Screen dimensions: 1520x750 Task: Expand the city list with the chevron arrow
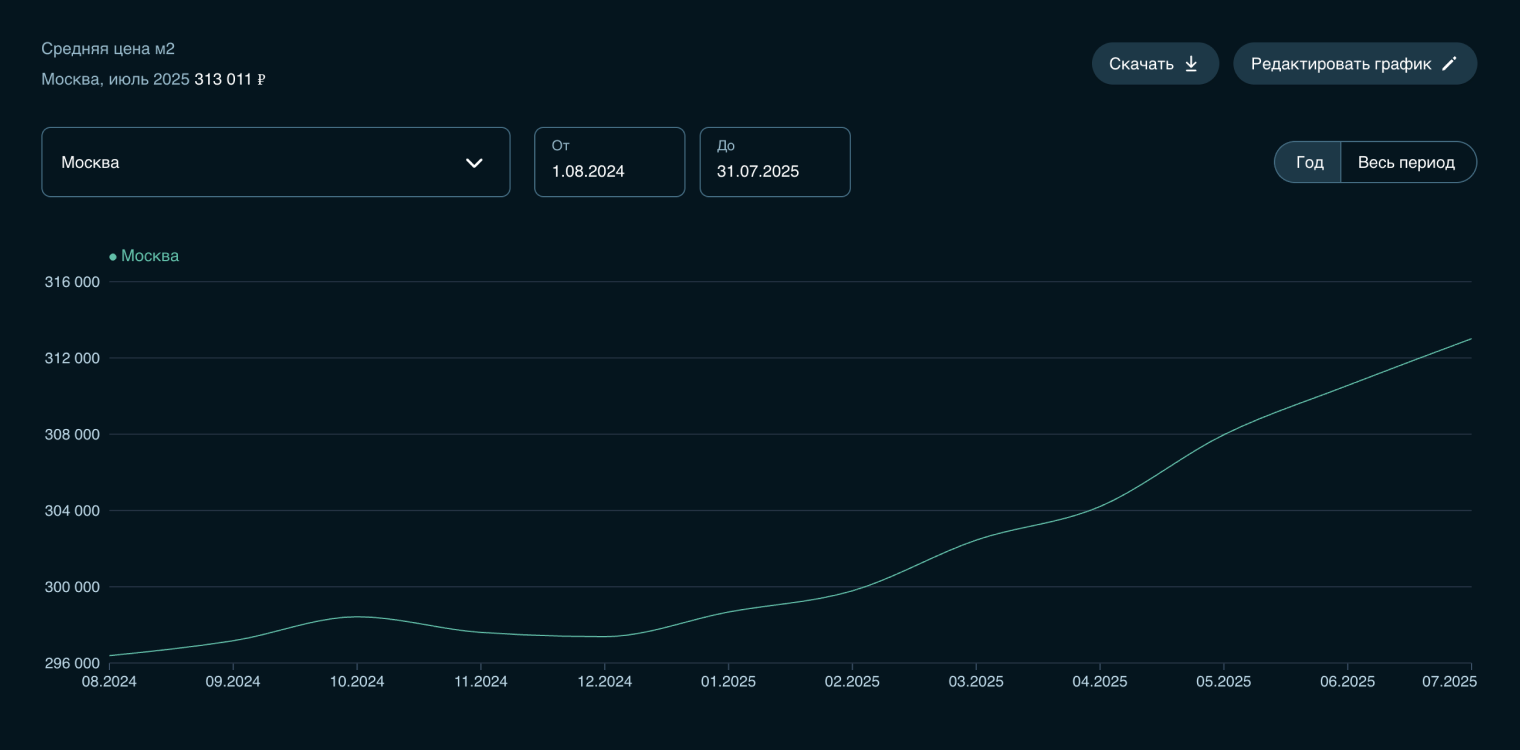point(474,163)
